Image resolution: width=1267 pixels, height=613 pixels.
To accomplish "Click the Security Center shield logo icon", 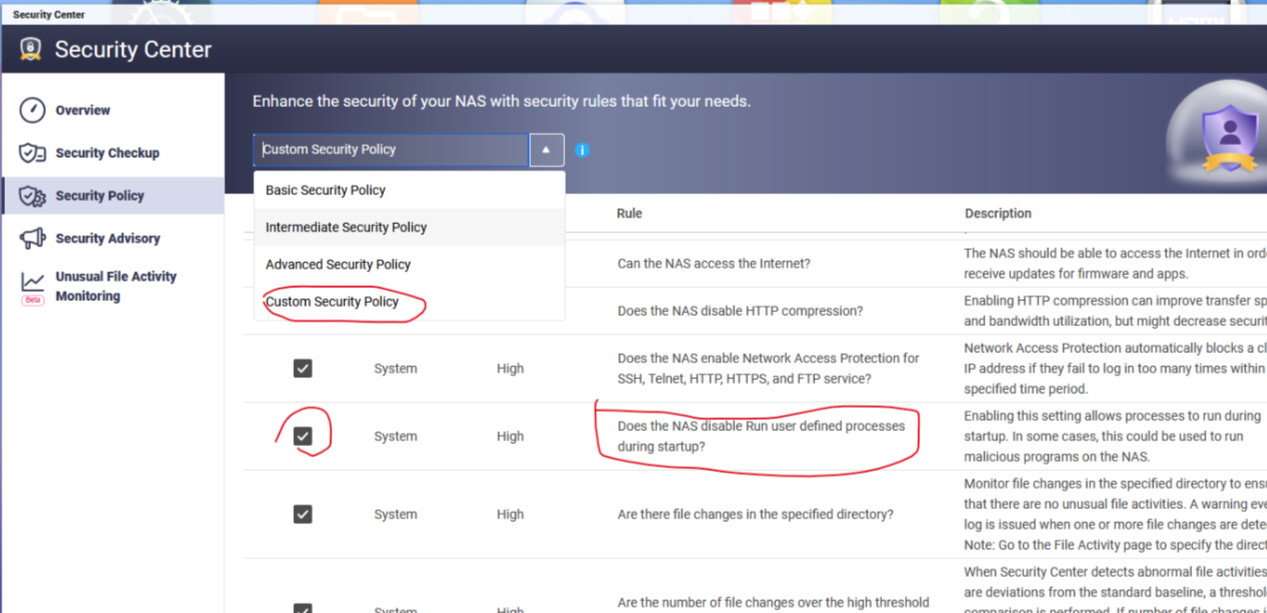I will tap(31, 49).
